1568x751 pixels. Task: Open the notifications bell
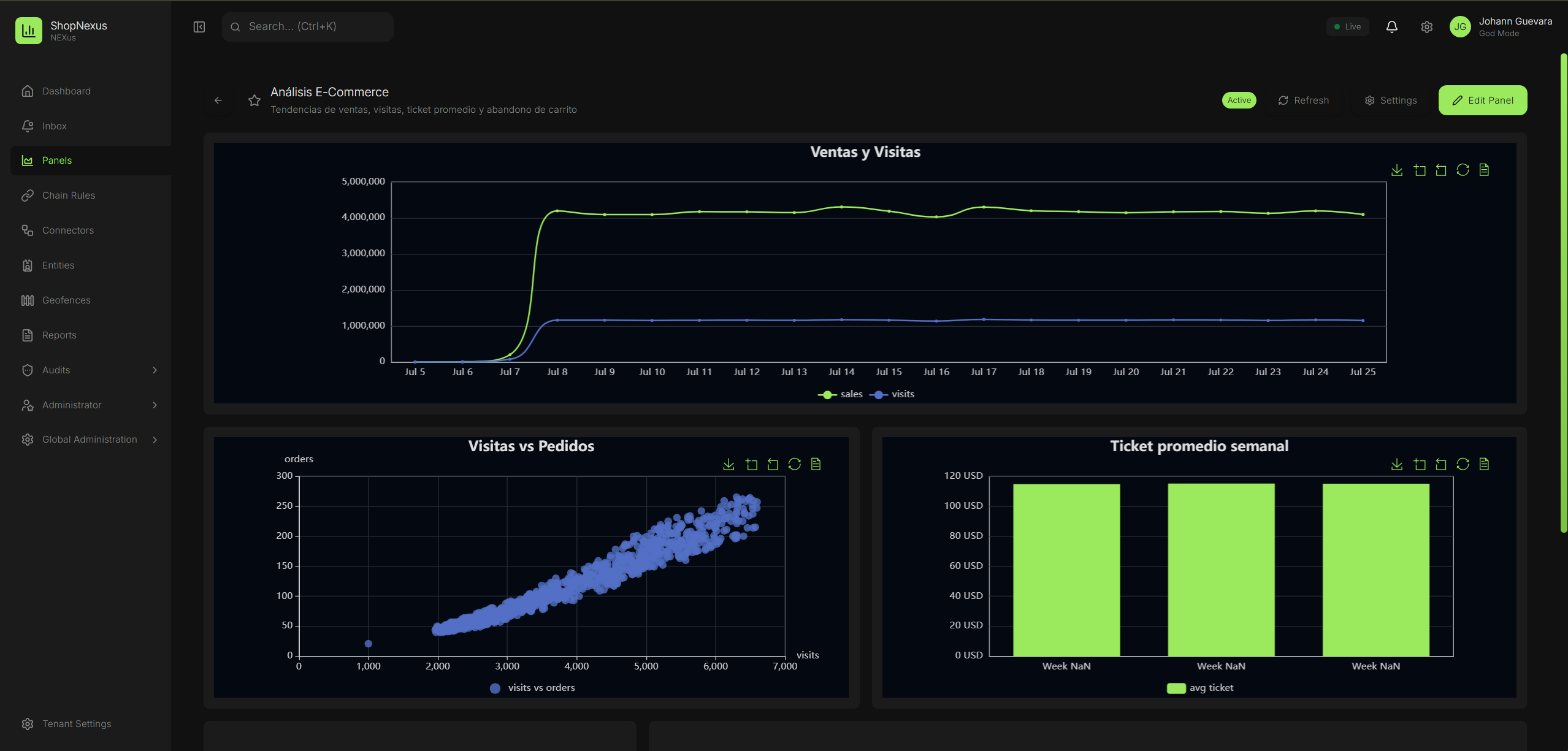pos(1392,27)
